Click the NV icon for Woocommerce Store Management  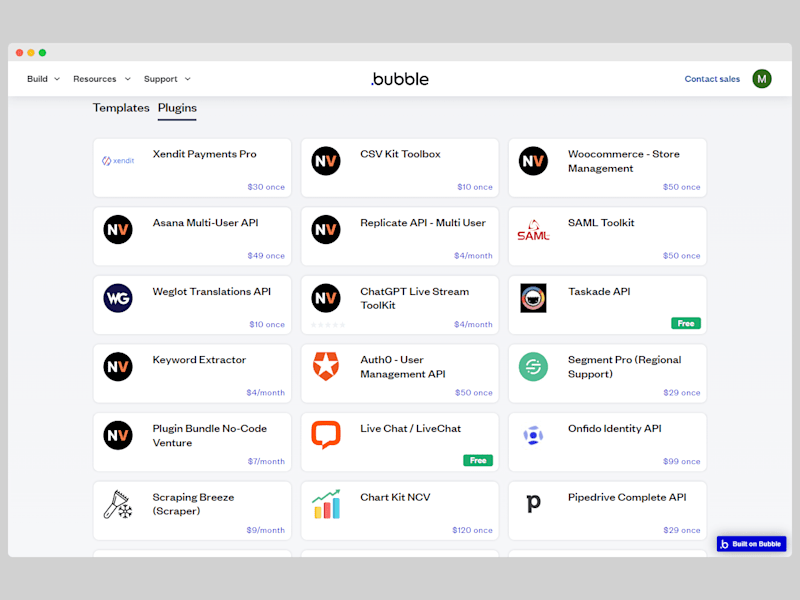(533, 161)
